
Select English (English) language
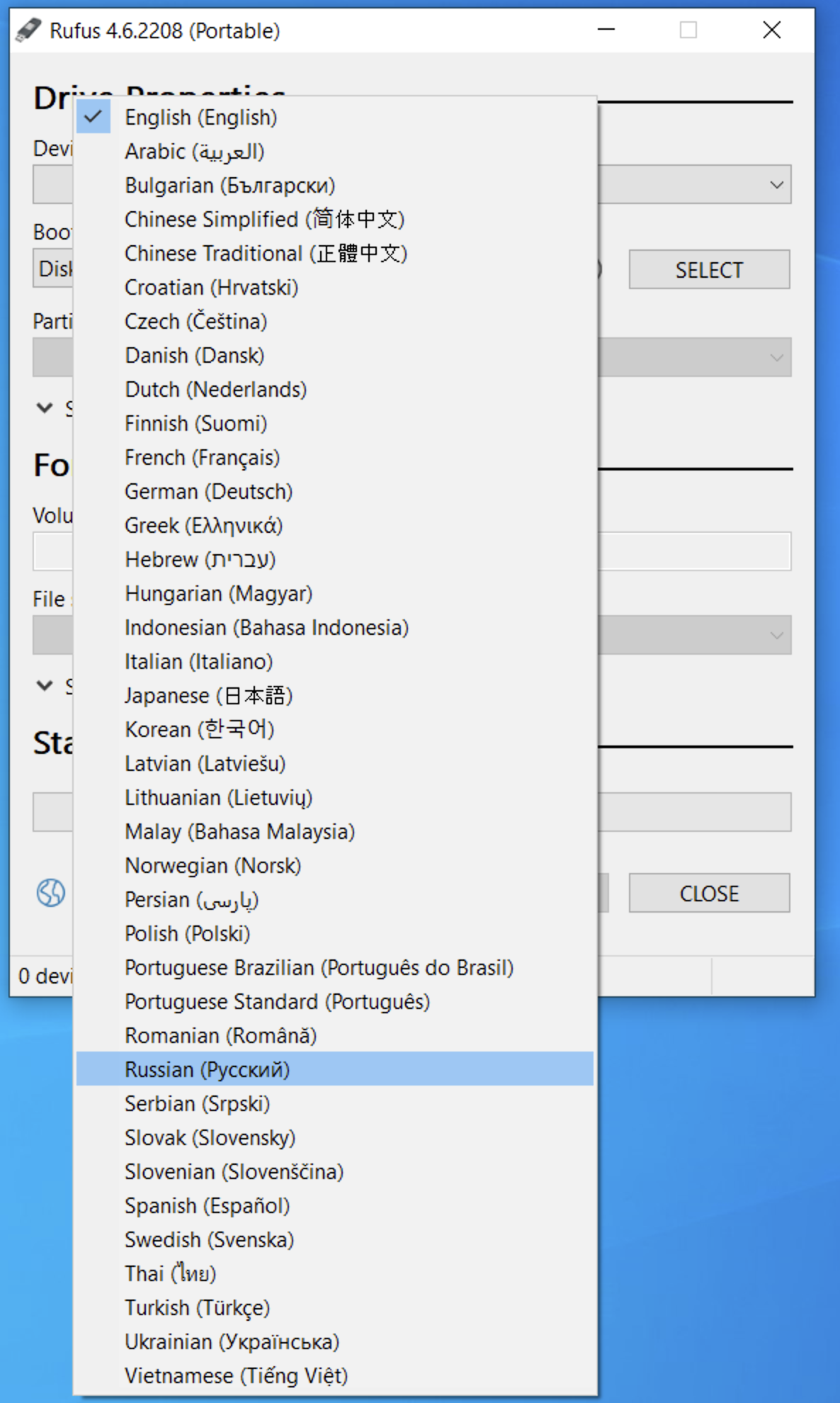pyautogui.click(x=335, y=118)
